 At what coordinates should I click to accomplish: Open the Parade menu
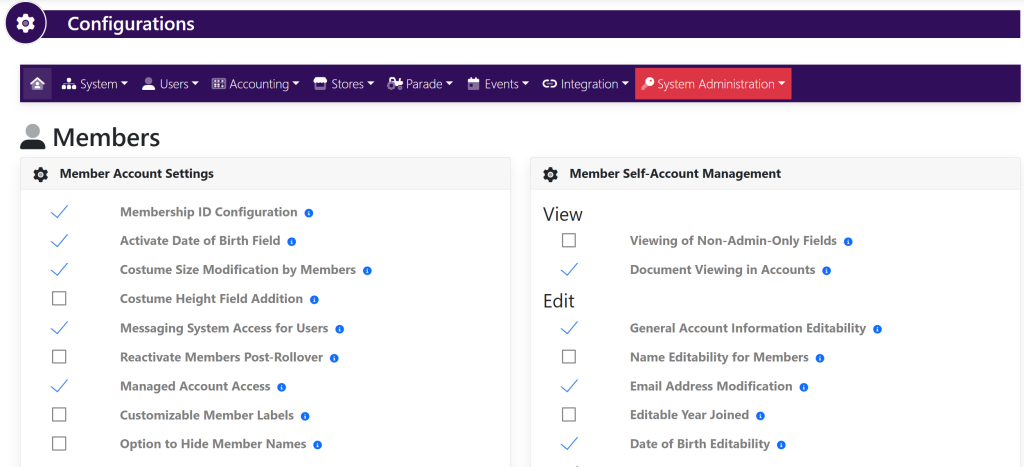[x=421, y=84]
